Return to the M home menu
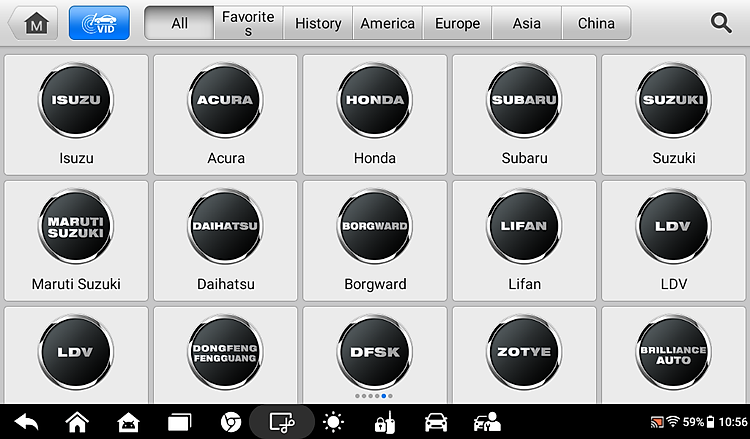Screen dimensions: 750x439 pos(33,23)
